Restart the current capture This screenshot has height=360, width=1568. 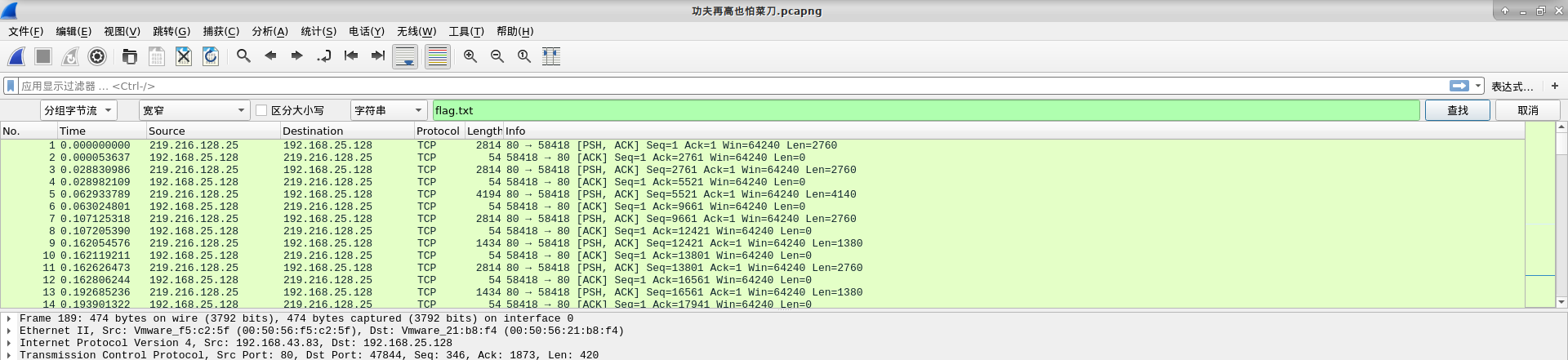(x=70, y=56)
